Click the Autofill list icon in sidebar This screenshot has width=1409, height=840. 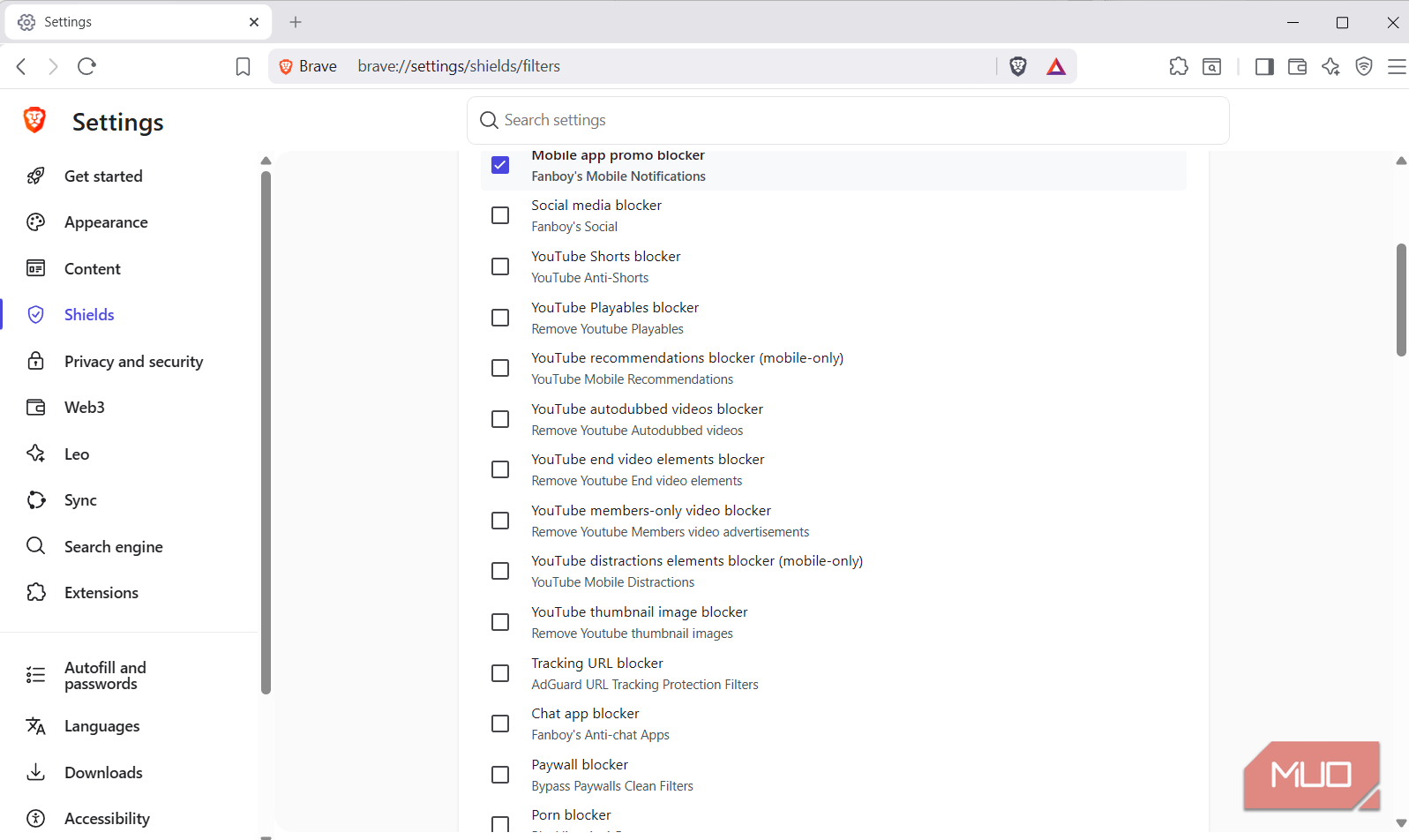36,676
